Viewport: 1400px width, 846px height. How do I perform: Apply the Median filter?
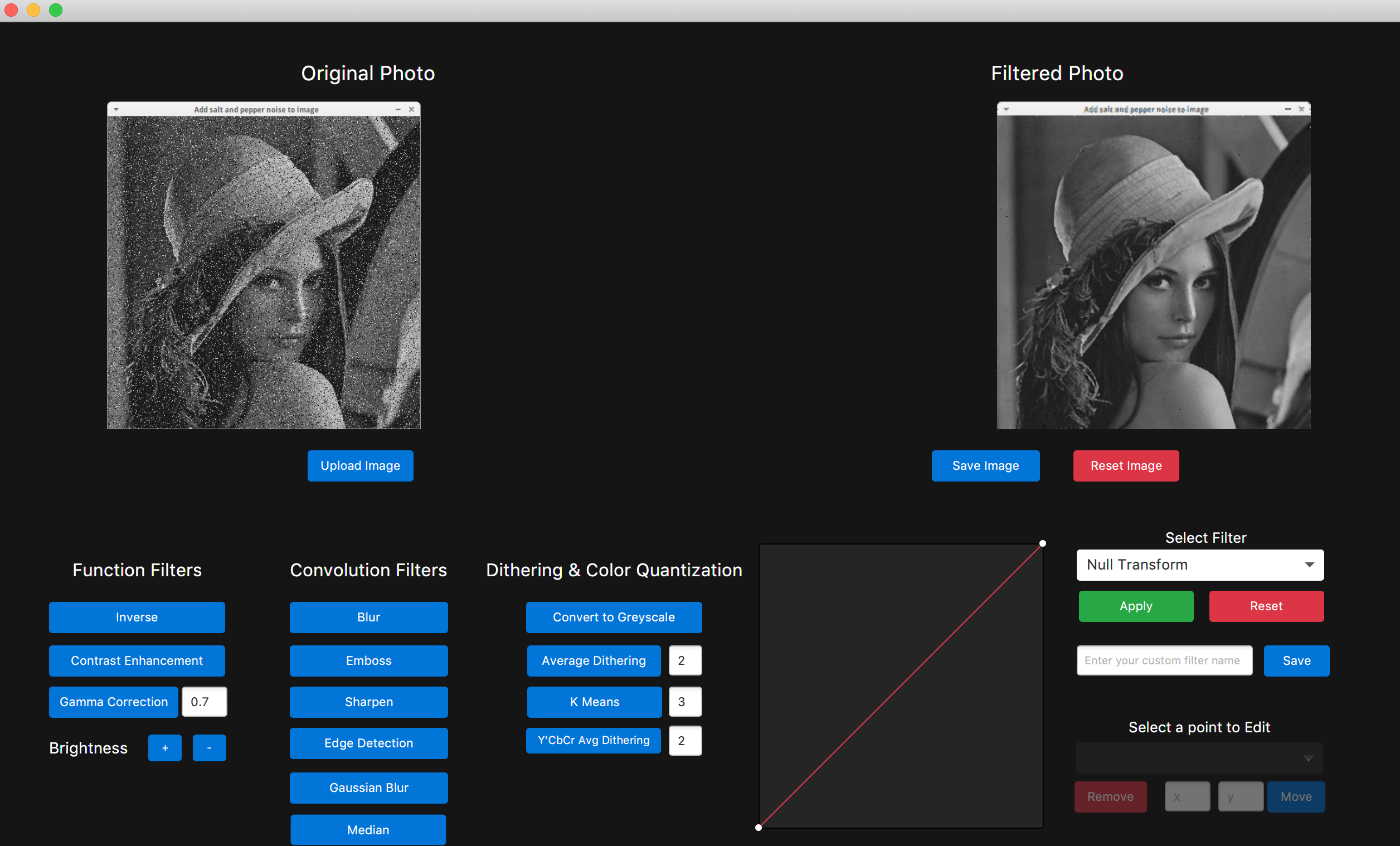click(368, 829)
